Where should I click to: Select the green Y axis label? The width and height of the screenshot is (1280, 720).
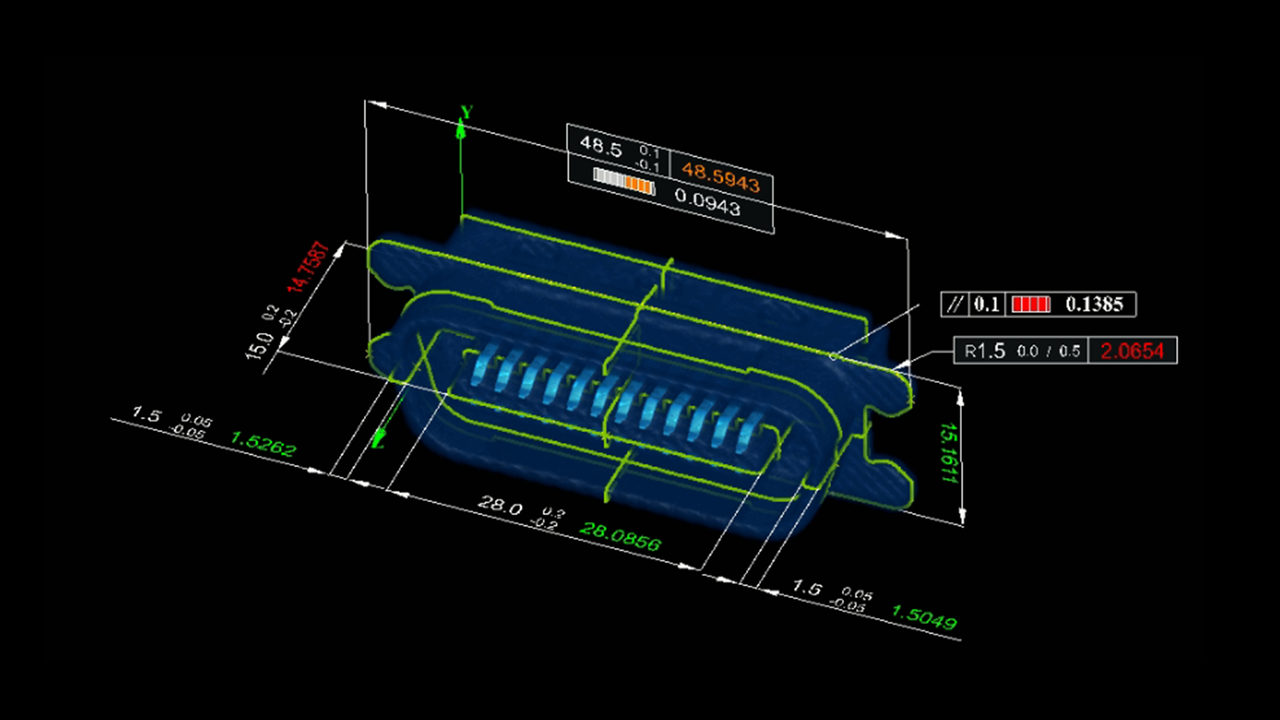tap(465, 112)
